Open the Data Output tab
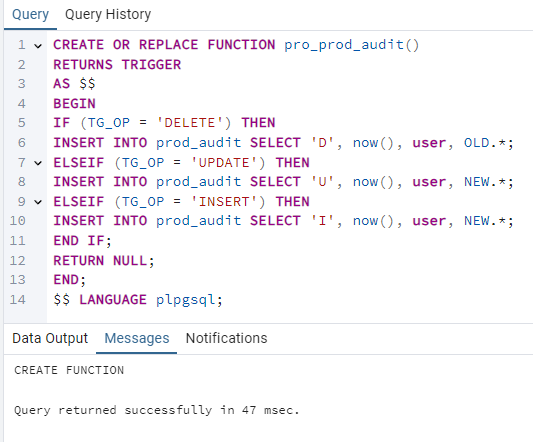This screenshot has width=533, height=442. click(50, 338)
